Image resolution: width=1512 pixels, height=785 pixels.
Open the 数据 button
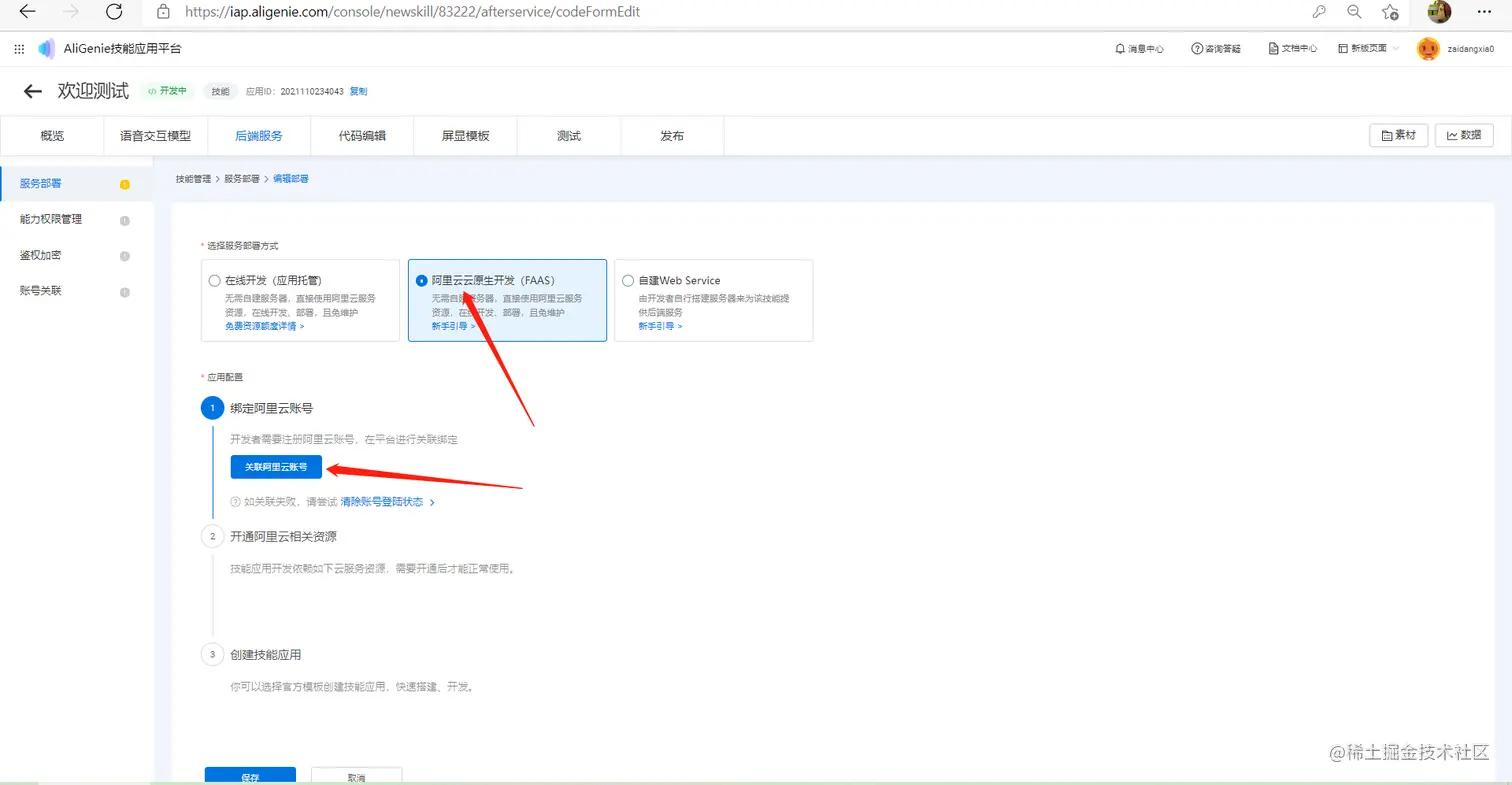point(1464,136)
